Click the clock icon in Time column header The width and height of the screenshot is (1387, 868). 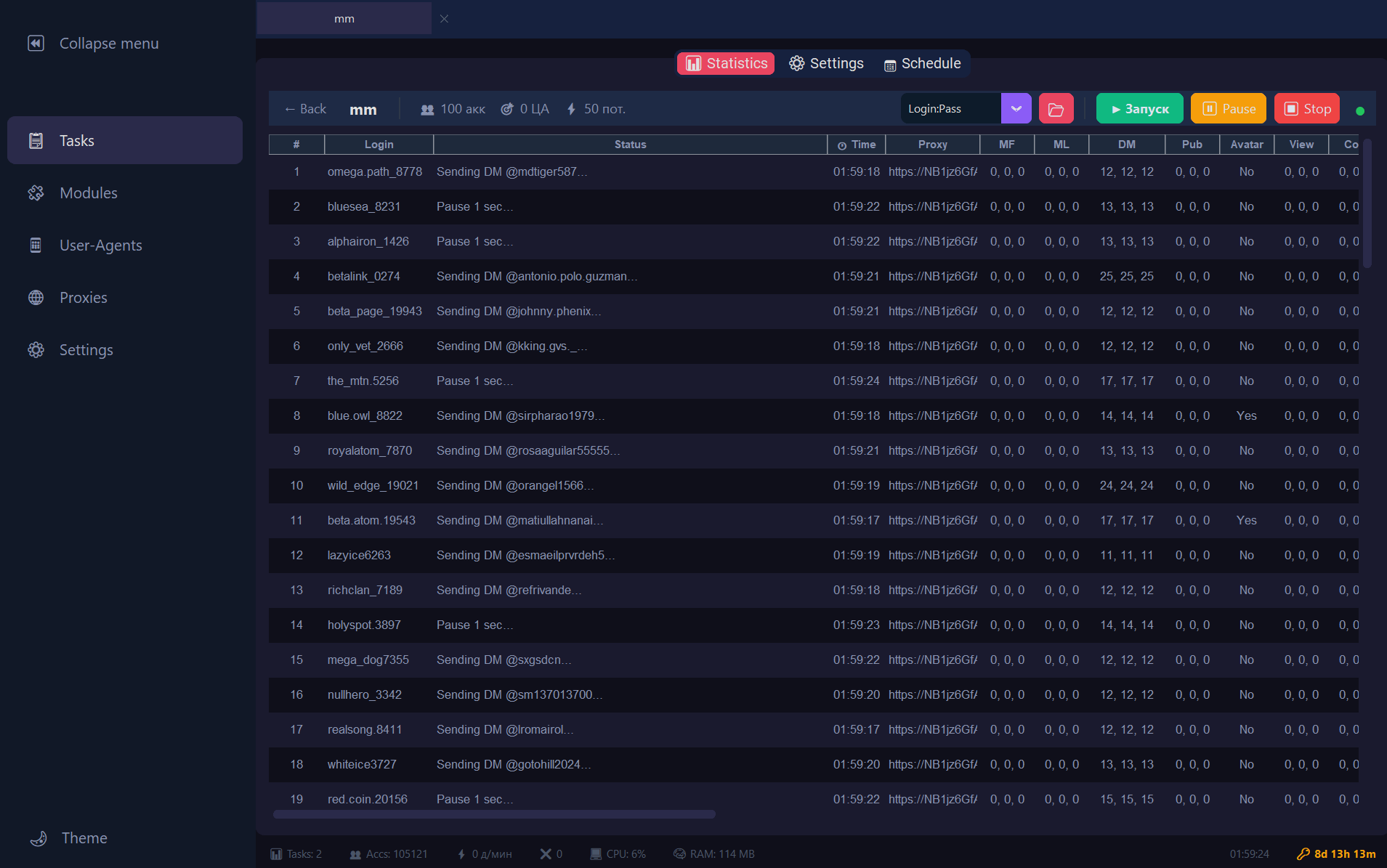point(841,145)
